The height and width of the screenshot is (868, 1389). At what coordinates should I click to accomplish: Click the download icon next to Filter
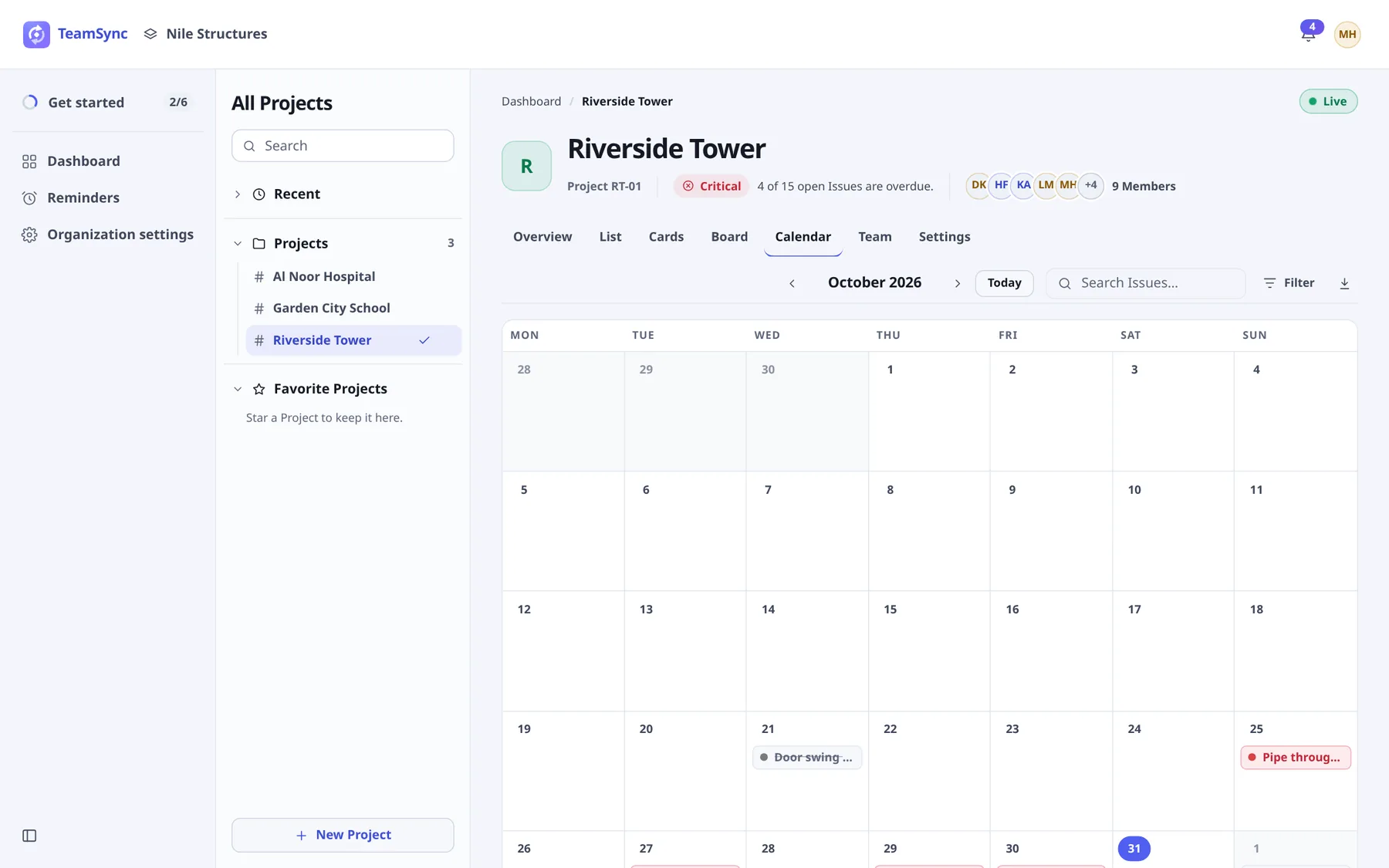coord(1344,283)
